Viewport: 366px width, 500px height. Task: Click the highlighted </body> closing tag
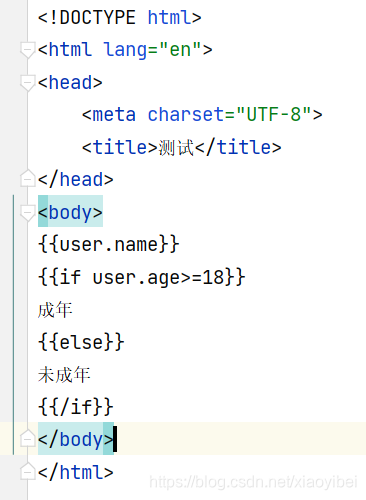76,439
